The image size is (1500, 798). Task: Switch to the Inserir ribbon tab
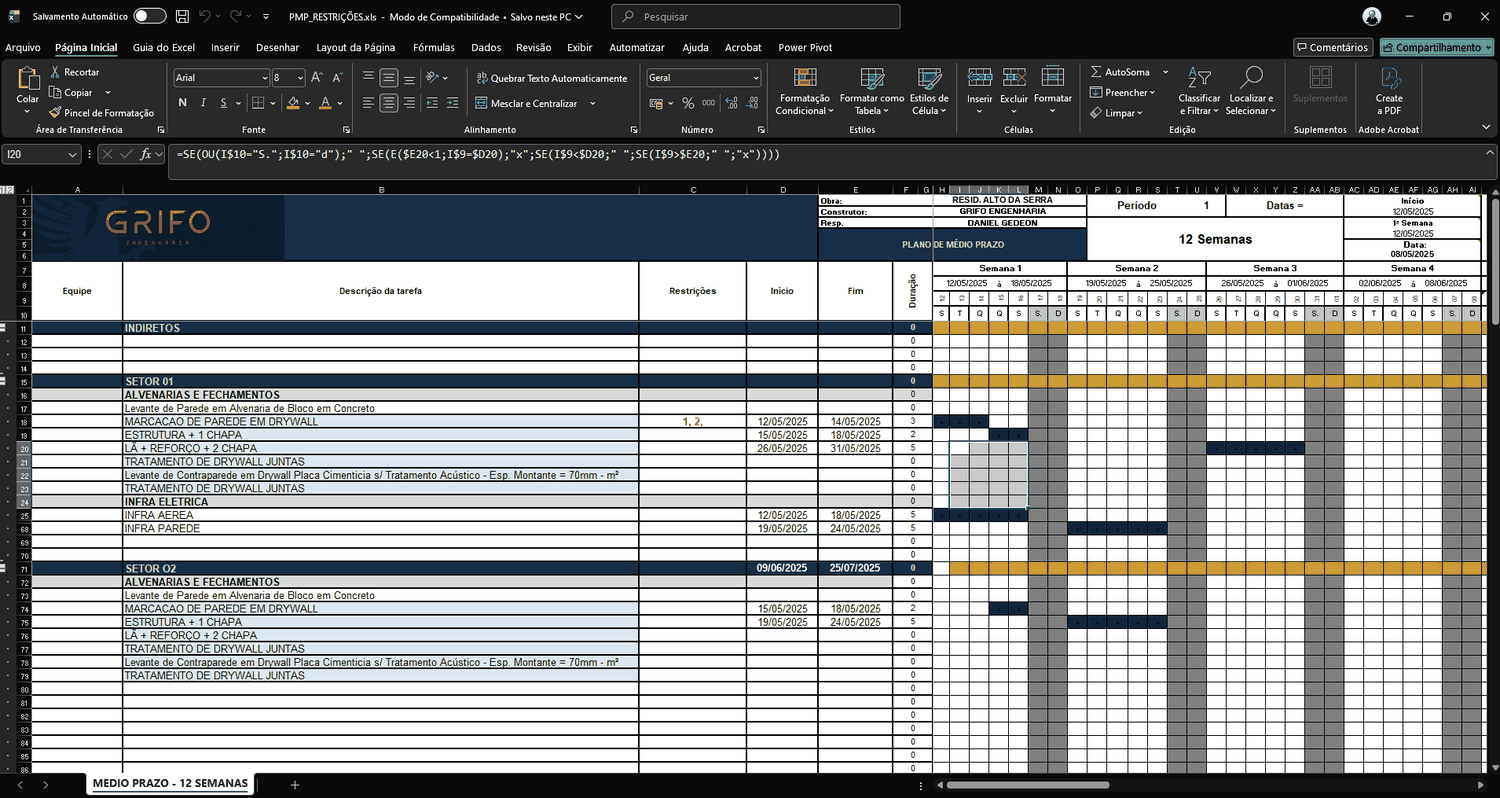(225, 47)
